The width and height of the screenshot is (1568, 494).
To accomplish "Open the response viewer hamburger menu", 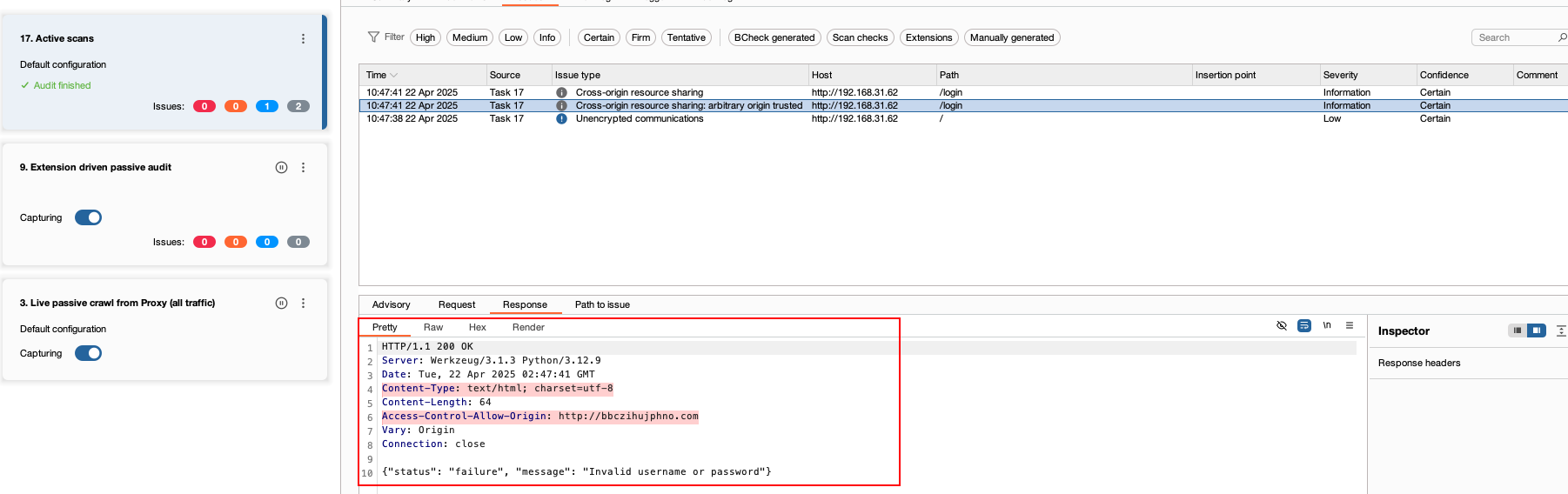I will pos(1350,325).
